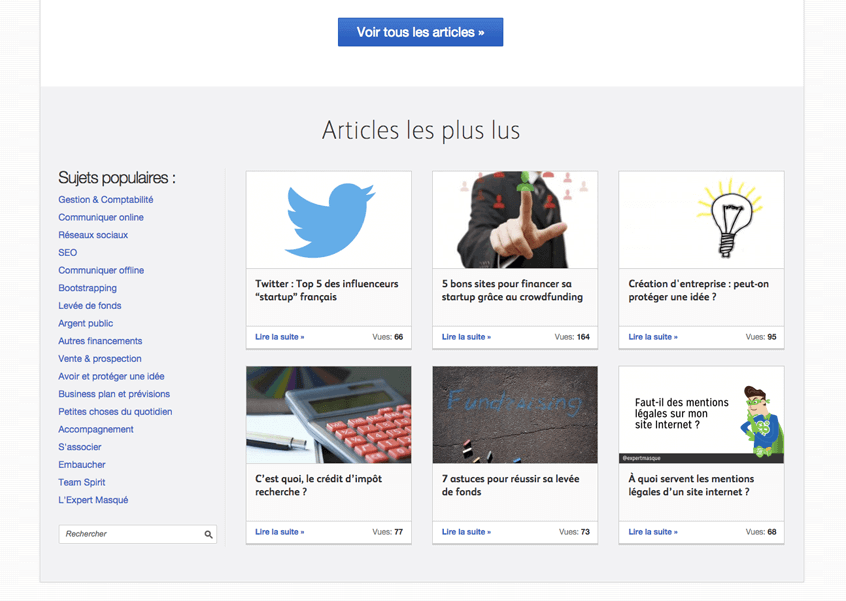Click 'Lire la suite' on crowdfunding card
The image size is (846, 601).
(x=466, y=337)
